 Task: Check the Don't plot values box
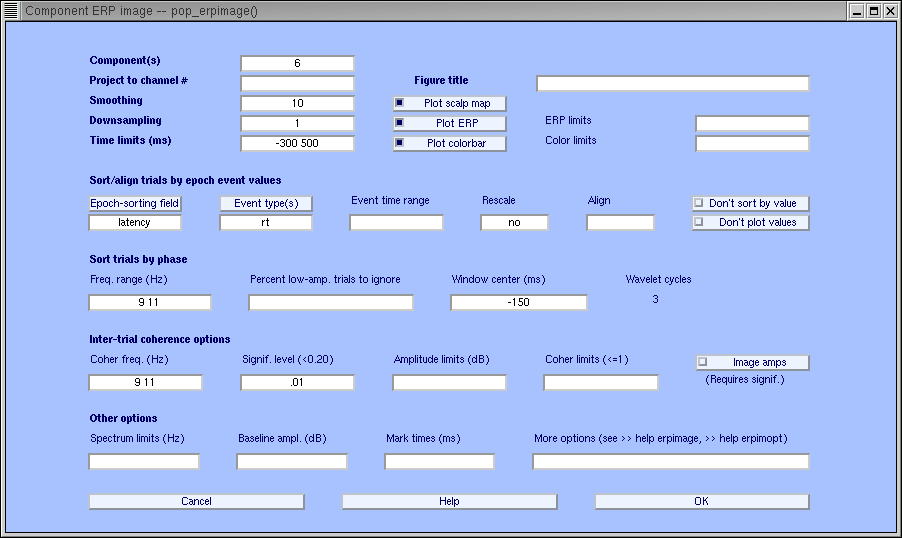700,222
